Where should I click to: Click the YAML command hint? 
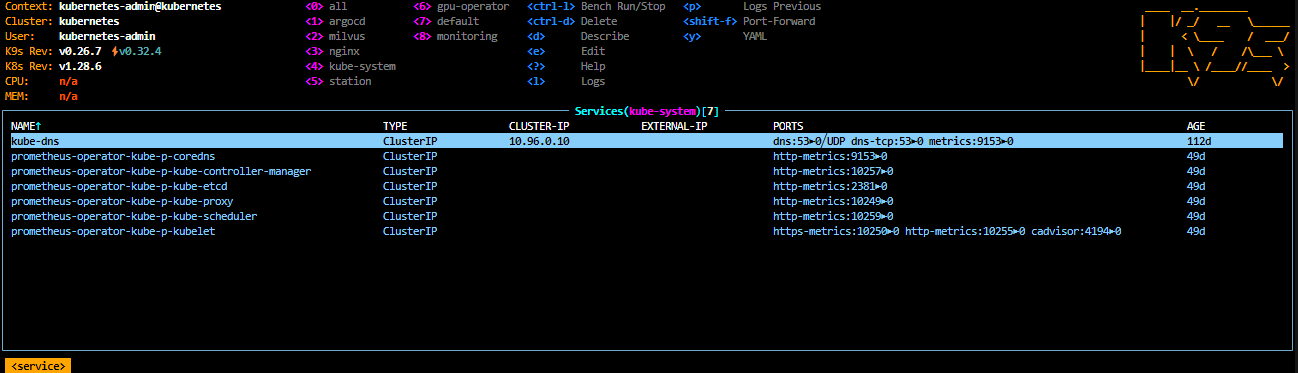click(725, 36)
